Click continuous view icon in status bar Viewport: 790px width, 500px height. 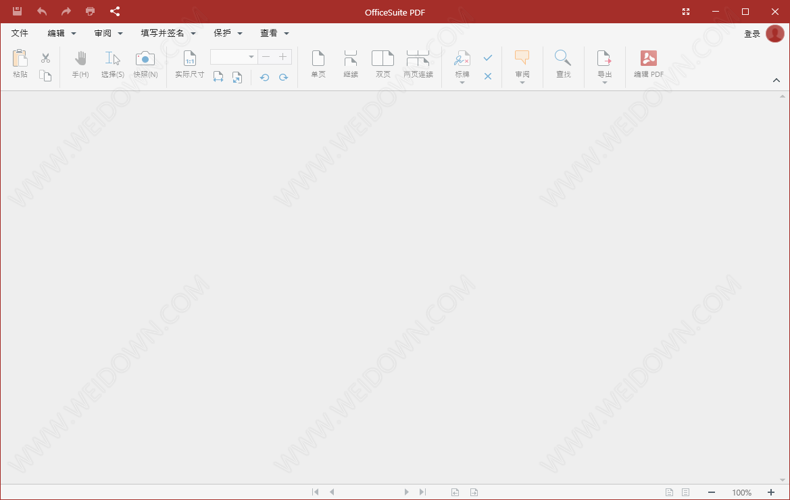(686, 492)
